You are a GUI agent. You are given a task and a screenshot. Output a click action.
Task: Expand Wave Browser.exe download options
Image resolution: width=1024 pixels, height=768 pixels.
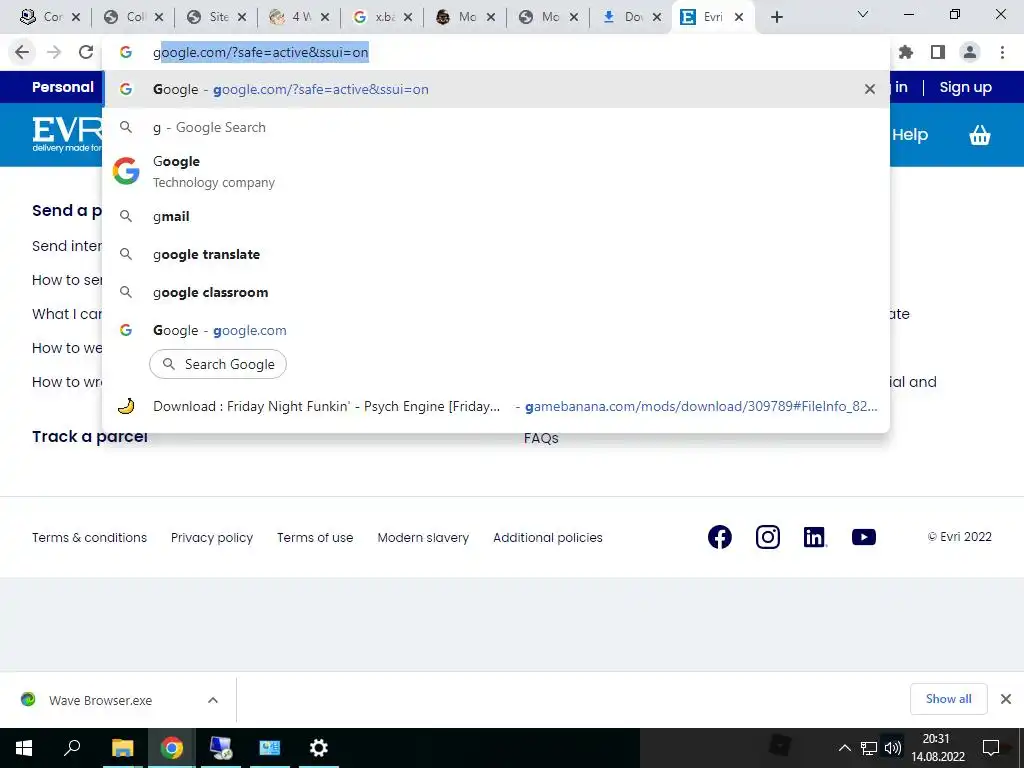pyautogui.click(x=213, y=700)
